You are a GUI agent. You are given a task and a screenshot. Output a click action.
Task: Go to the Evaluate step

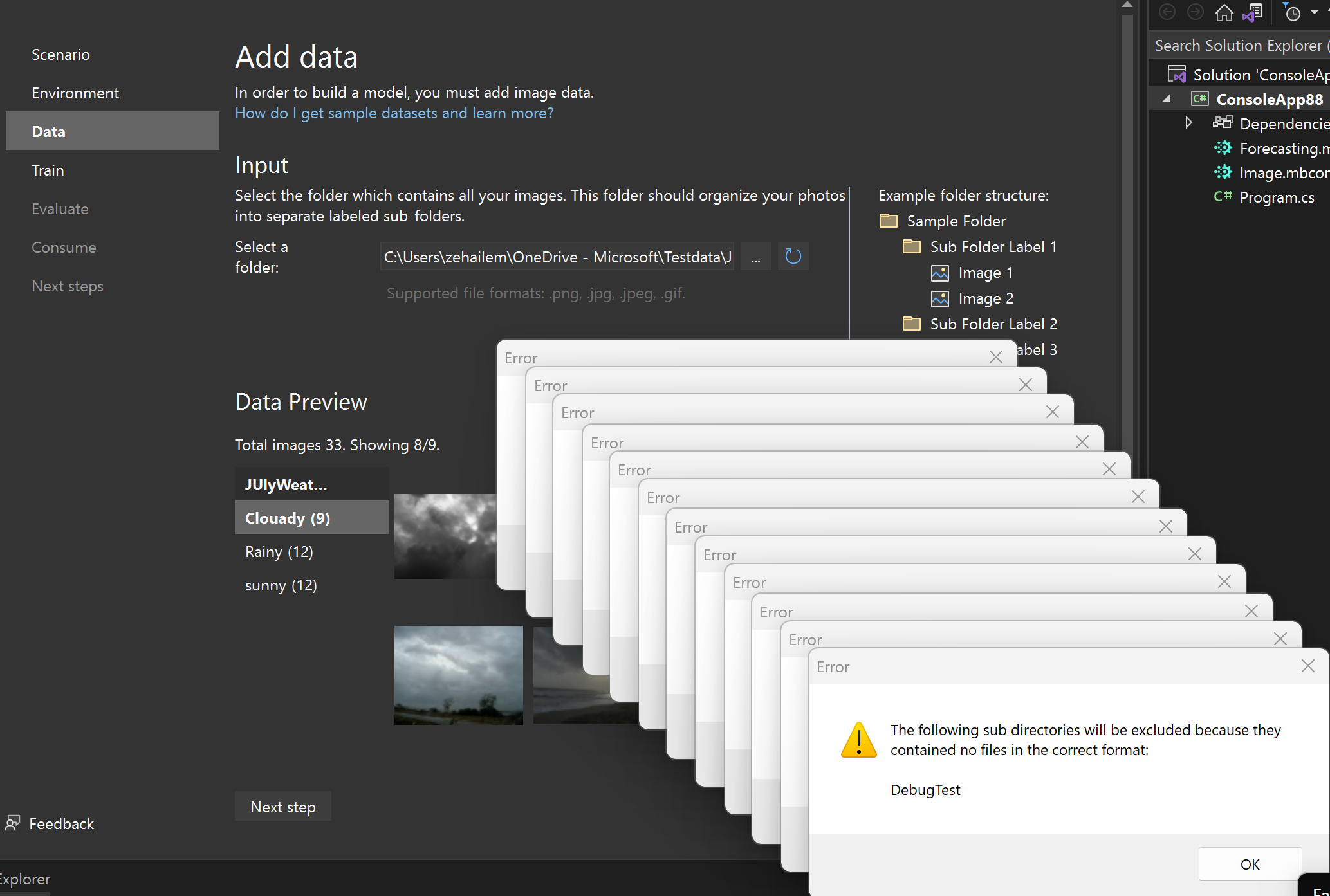[60, 208]
